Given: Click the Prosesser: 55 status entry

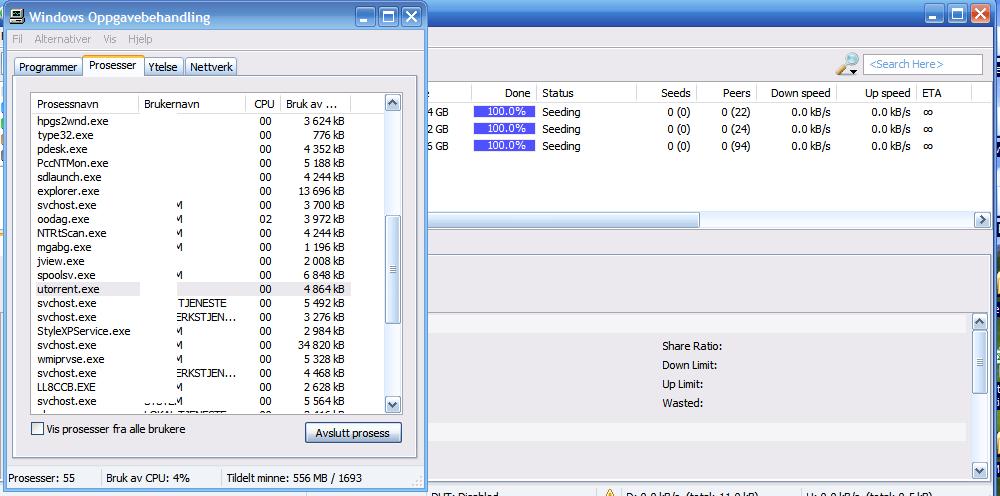Looking at the screenshot, I should [41, 478].
